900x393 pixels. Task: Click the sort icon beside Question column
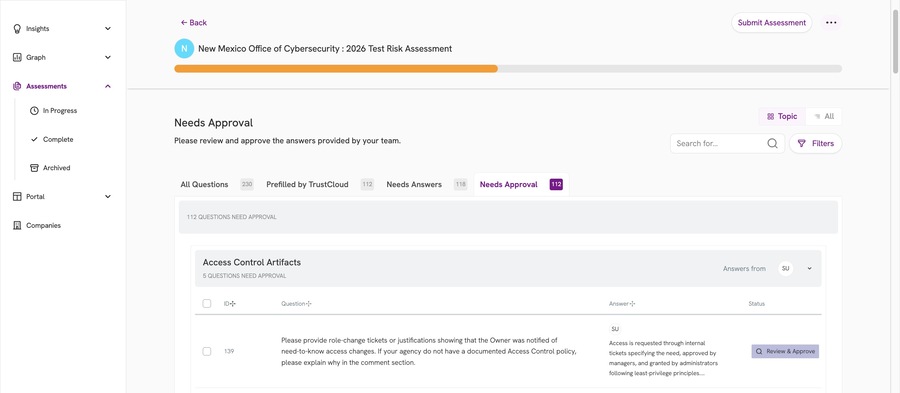click(x=309, y=303)
